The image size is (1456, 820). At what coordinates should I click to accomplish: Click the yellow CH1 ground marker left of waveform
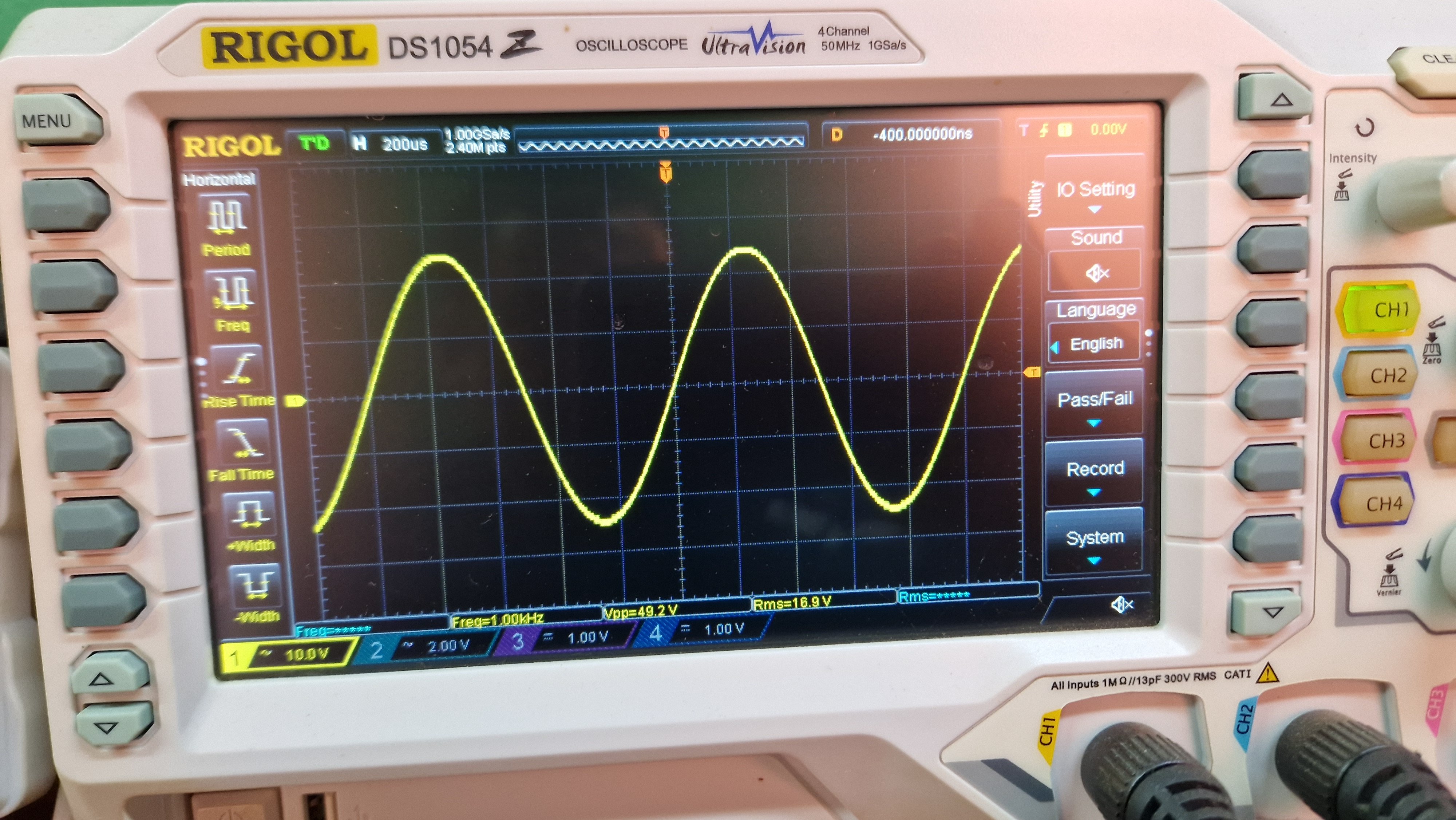tap(295, 402)
